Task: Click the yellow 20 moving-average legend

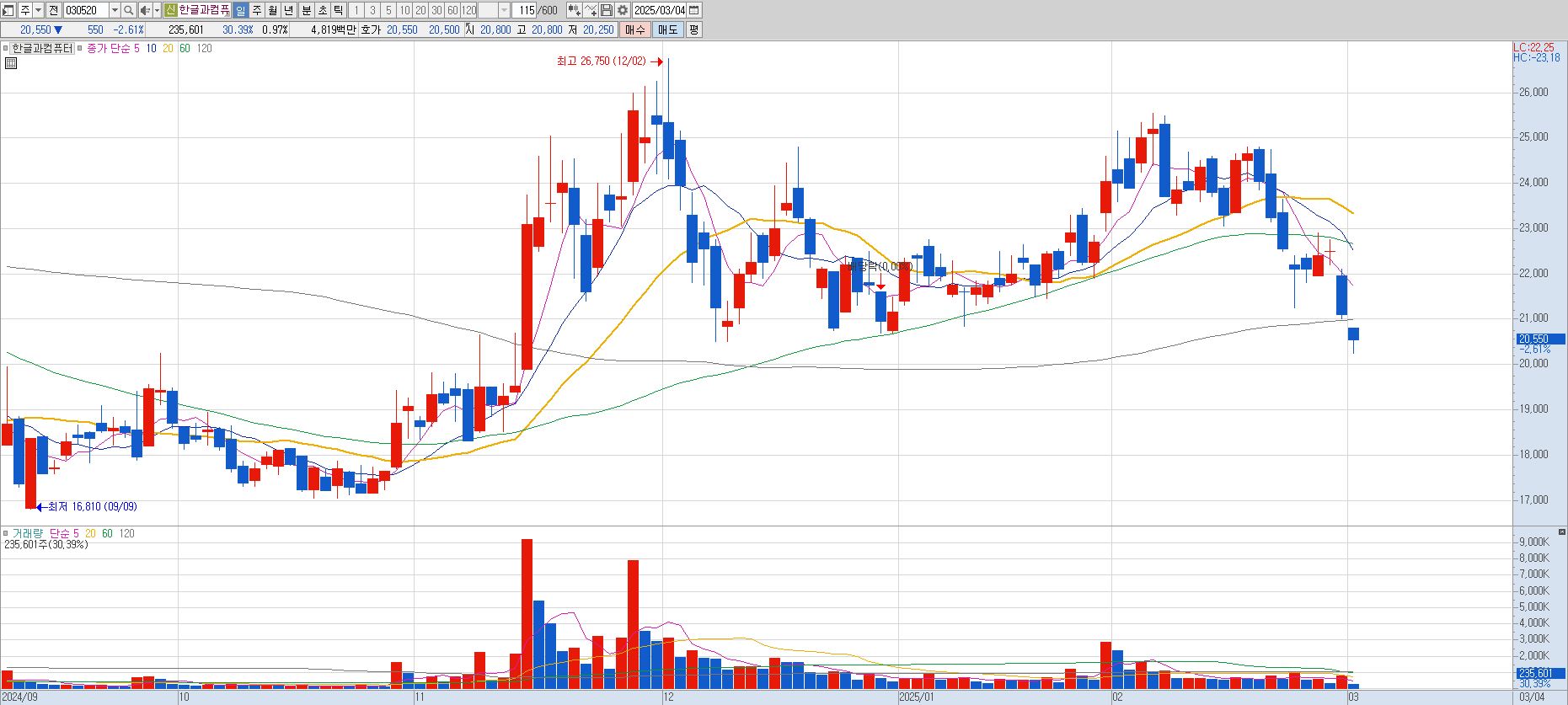Action: [x=168, y=48]
